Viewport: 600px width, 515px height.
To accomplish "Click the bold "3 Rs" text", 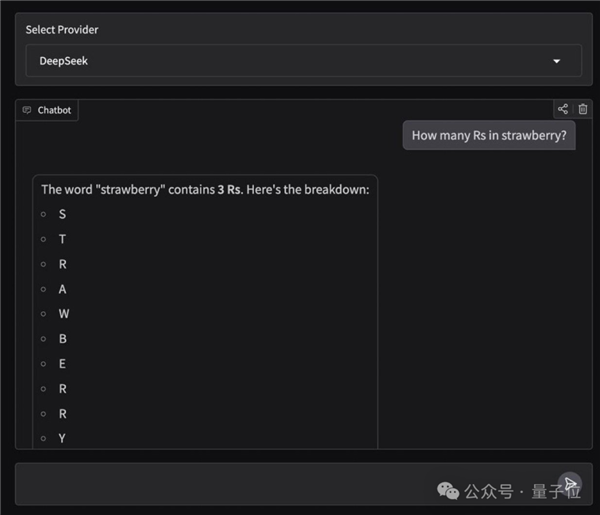I will 229,189.
